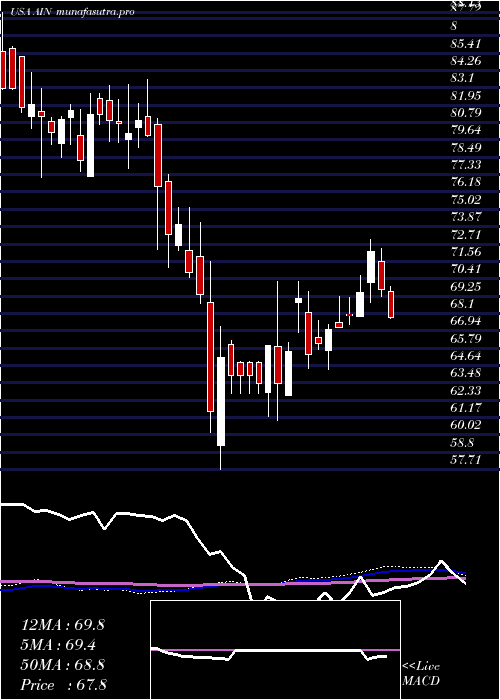Select the 50MA : 68.8 value

[x=63, y=665]
